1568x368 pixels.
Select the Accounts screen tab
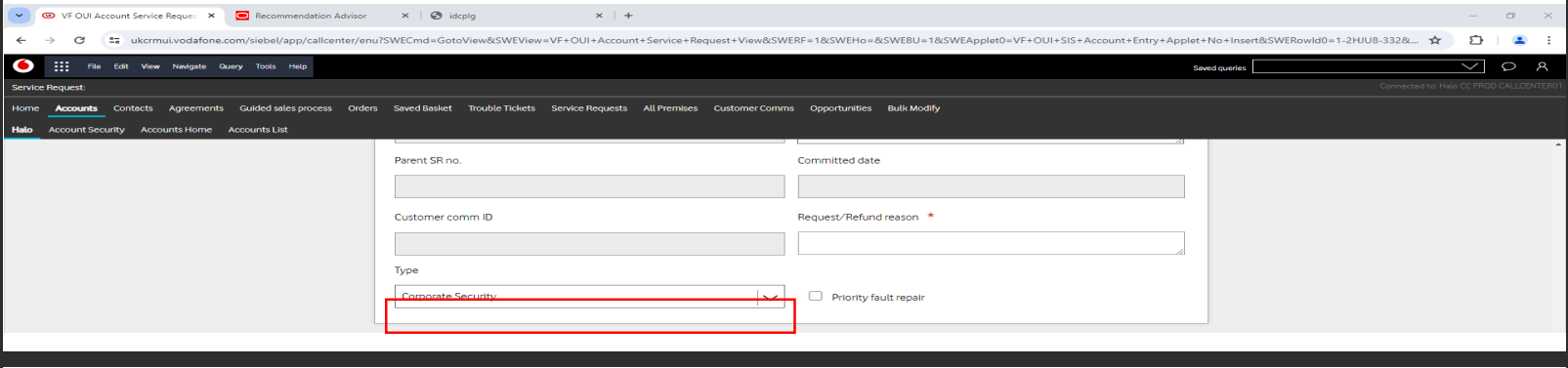point(76,108)
